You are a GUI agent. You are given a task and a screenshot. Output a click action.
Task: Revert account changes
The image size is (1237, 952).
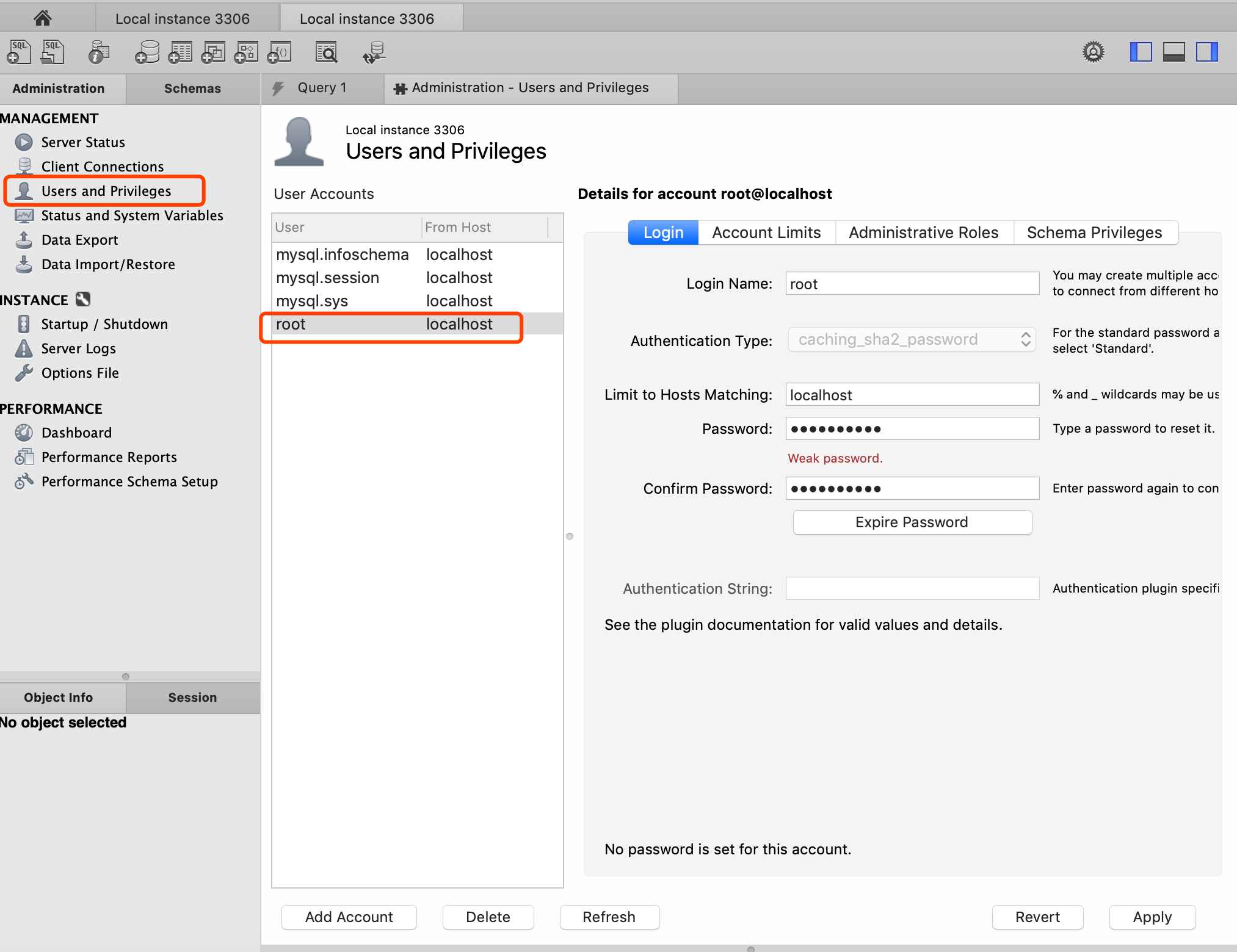pyautogui.click(x=1037, y=917)
